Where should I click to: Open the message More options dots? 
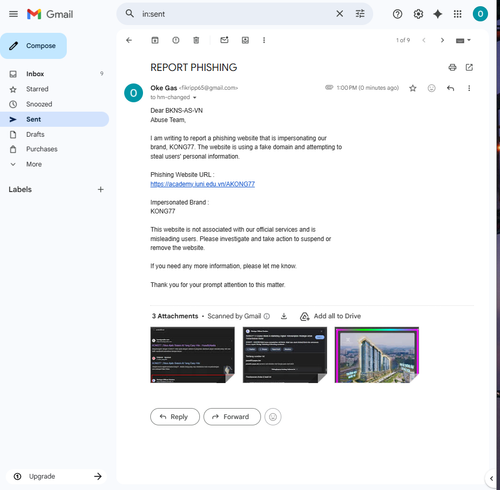(469, 88)
